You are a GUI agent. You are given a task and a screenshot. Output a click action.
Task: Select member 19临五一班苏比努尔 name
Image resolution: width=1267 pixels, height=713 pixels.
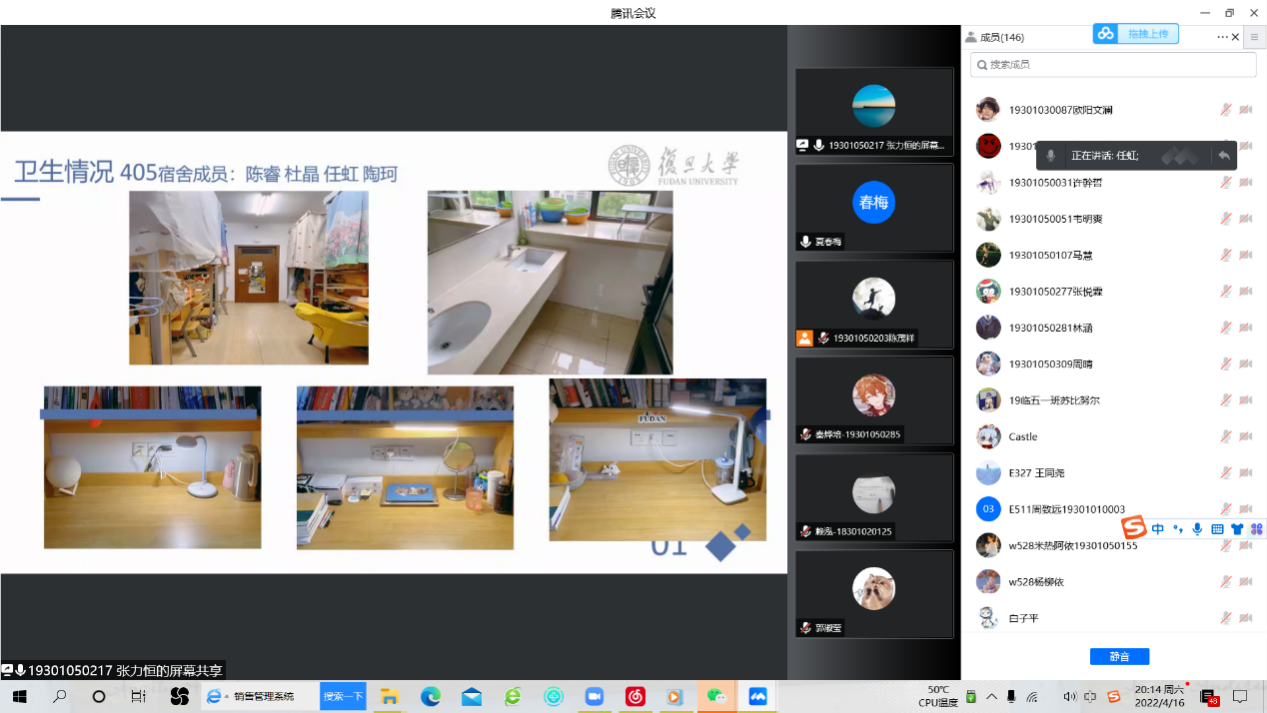pos(1054,400)
